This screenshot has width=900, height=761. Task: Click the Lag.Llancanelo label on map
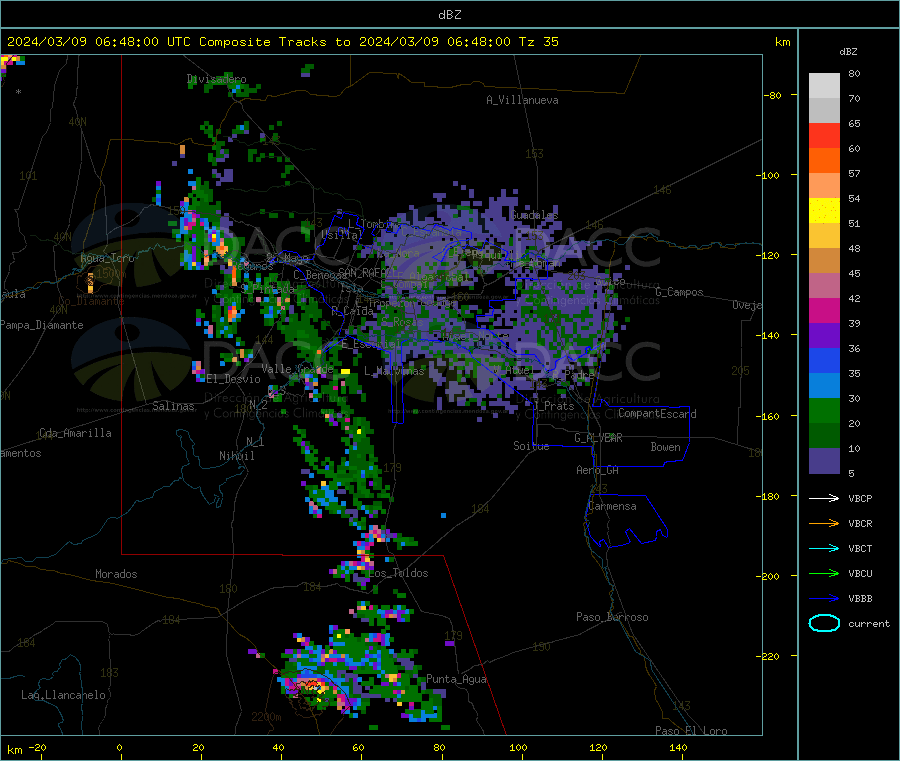64,695
